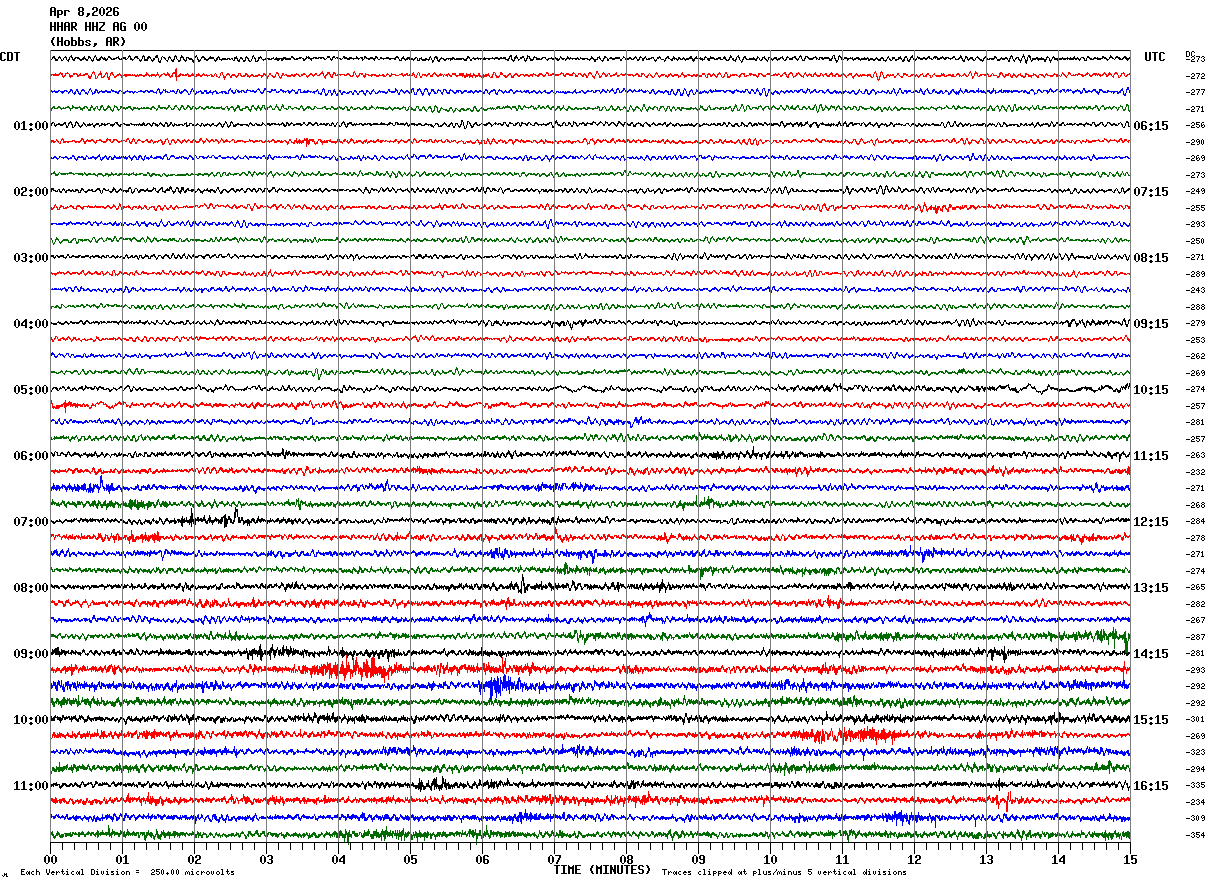Image resolution: width=1210 pixels, height=886 pixels.
Task: Click the DC offset value '-284'
Action: tap(1195, 522)
